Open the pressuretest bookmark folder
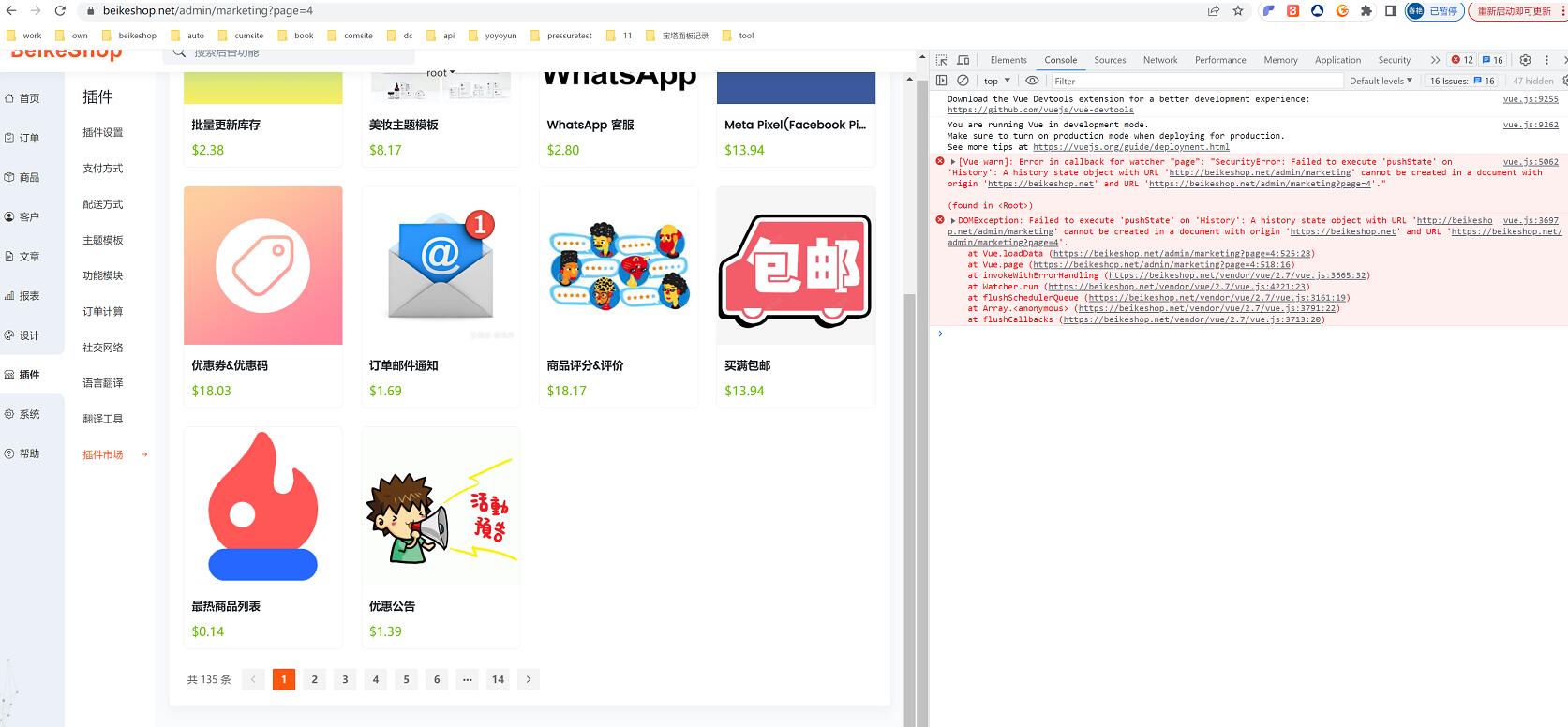The width and height of the screenshot is (1568, 727). click(561, 36)
